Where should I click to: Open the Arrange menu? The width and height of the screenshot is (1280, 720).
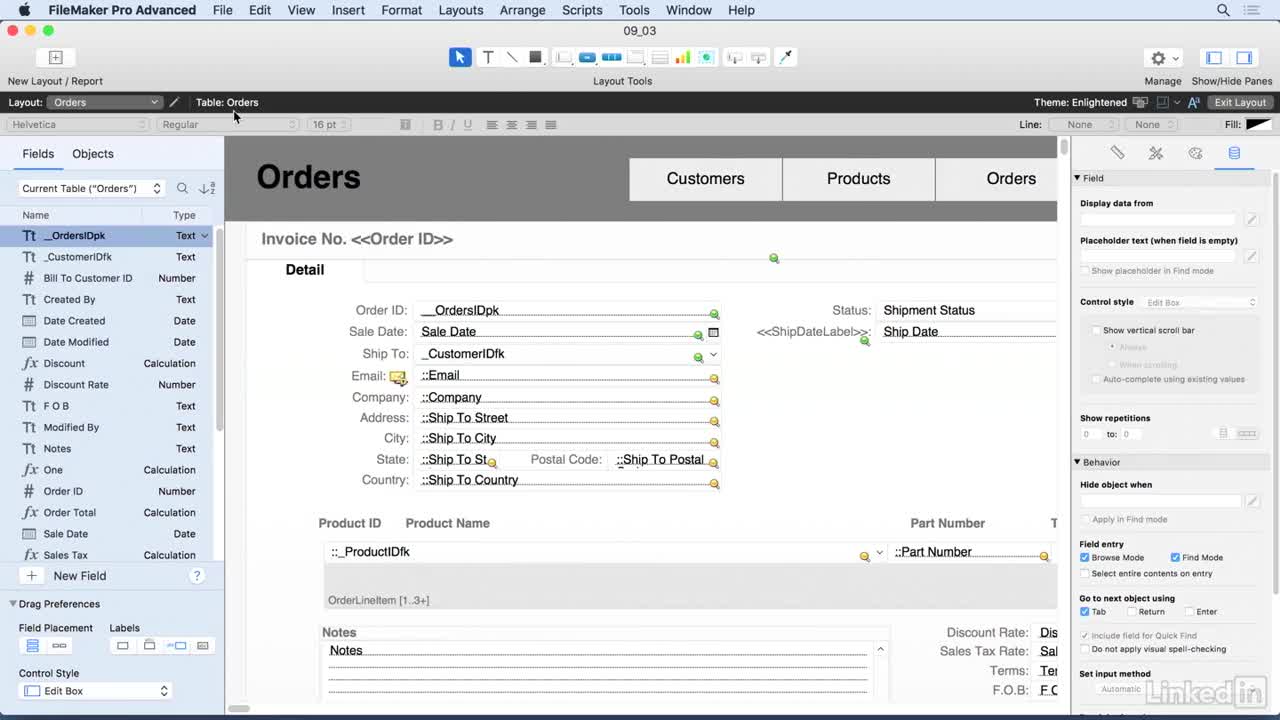[x=522, y=10]
